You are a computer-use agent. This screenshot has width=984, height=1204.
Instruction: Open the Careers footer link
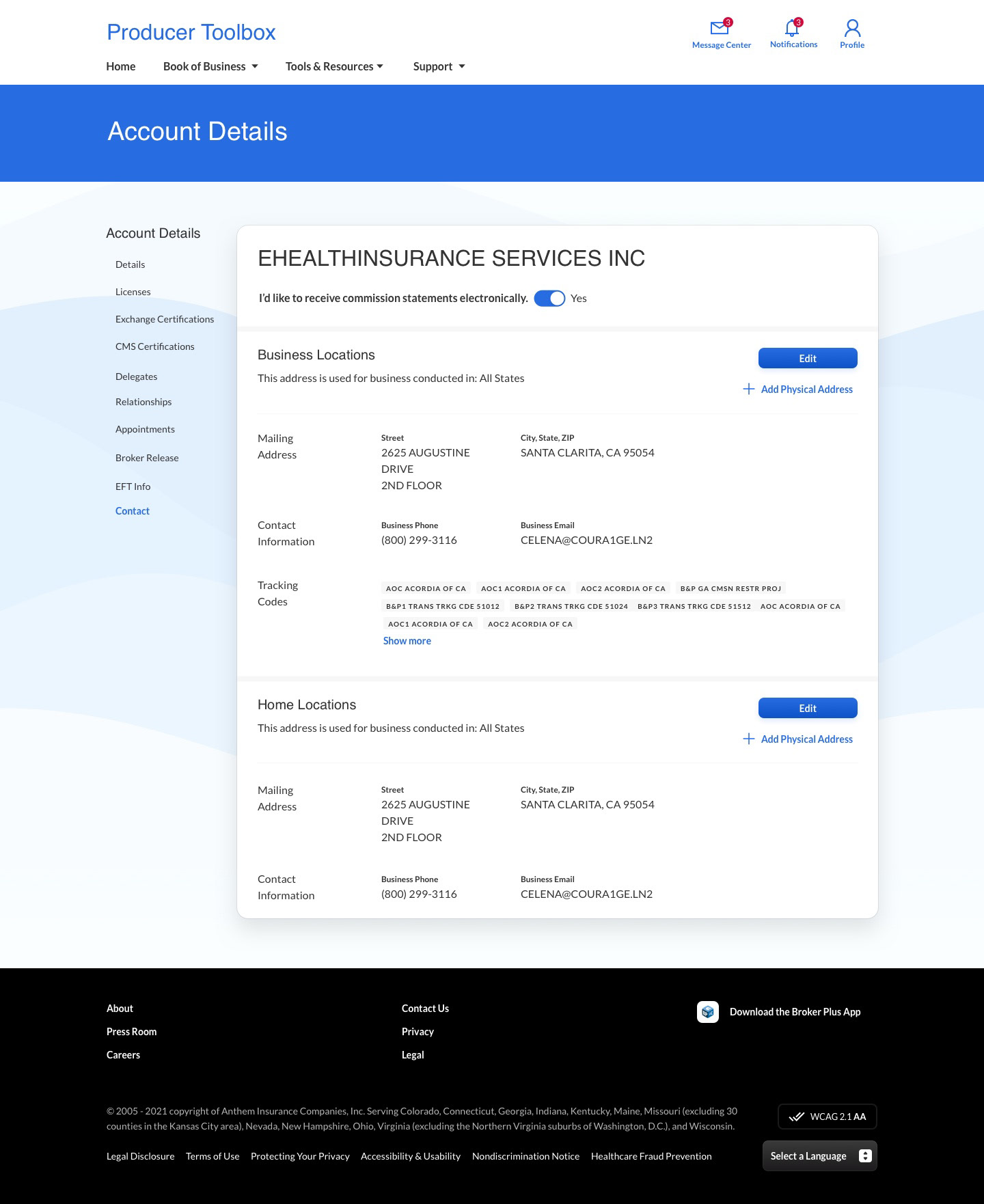click(123, 1055)
